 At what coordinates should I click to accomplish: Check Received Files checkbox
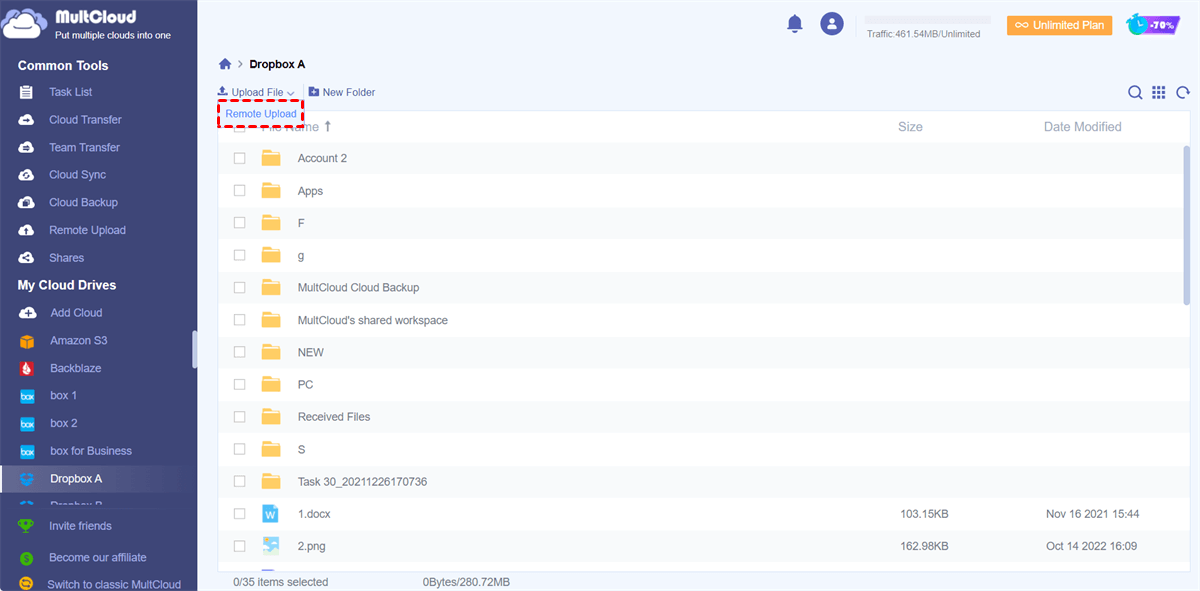pyautogui.click(x=239, y=417)
